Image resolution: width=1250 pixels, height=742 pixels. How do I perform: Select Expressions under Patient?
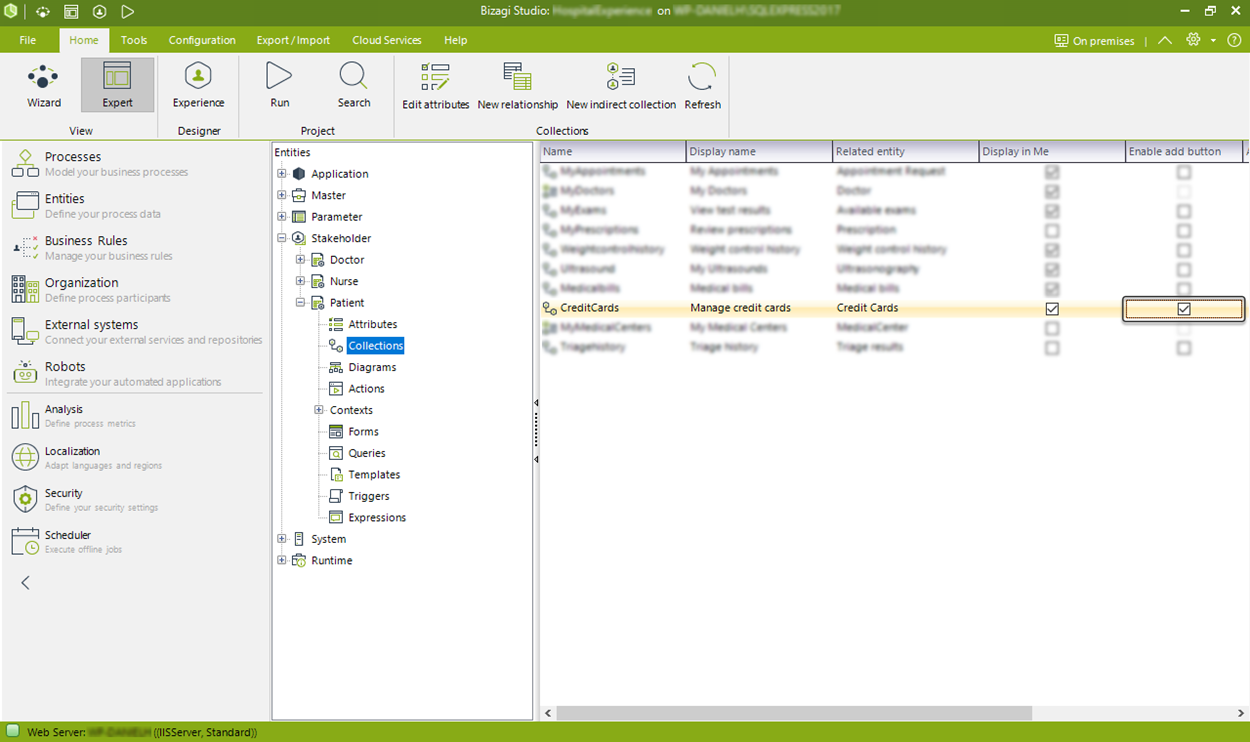pos(367,518)
